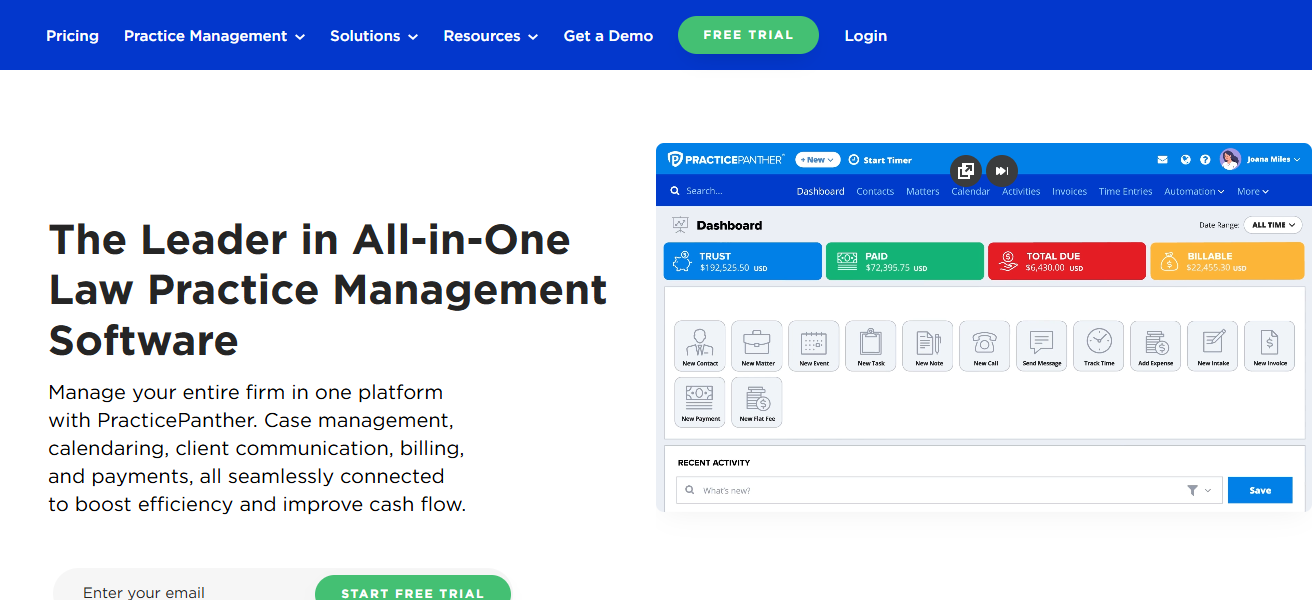The height and width of the screenshot is (600, 1312).
Task: Expand the Solutions dropdown menu
Action: (x=374, y=36)
